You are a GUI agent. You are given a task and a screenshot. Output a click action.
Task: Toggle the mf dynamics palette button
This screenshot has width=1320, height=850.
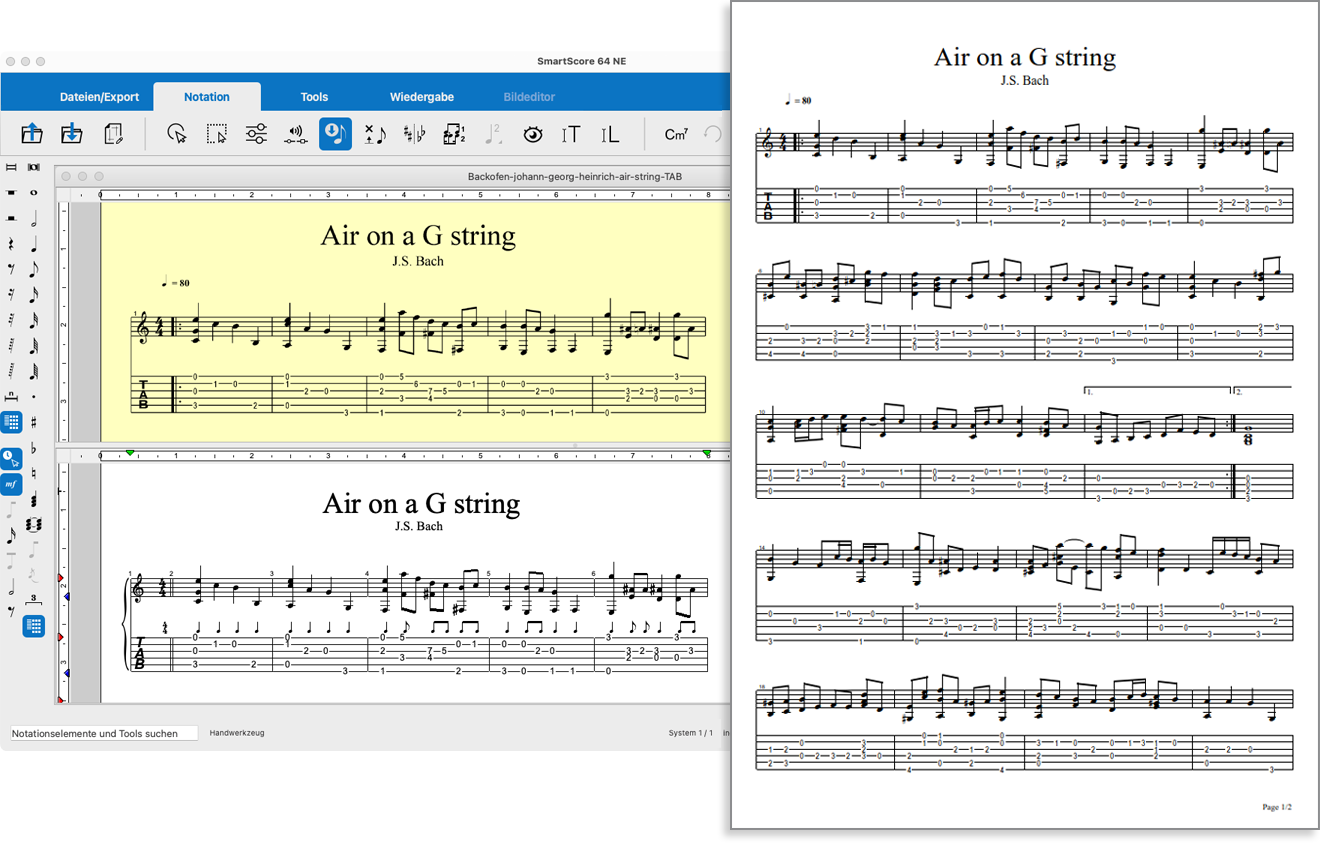pos(11,484)
